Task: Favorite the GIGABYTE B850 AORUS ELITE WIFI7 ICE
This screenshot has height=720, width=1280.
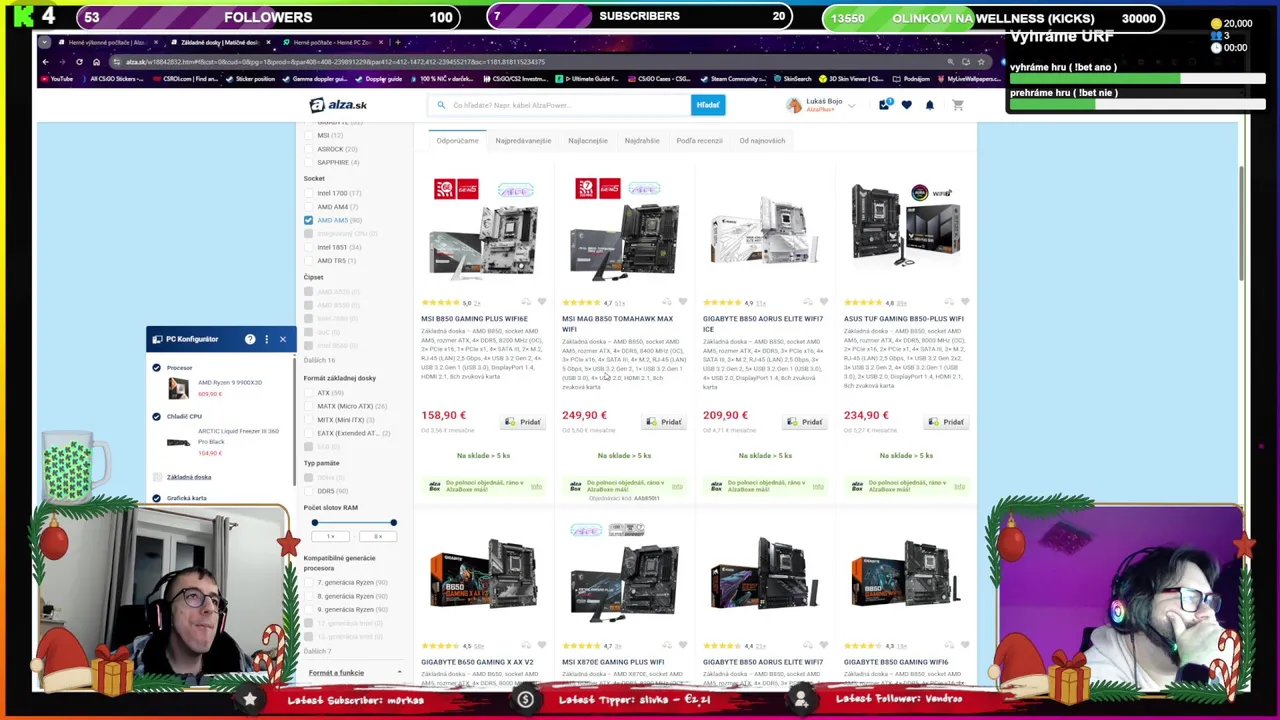Action: (x=824, y=302)
